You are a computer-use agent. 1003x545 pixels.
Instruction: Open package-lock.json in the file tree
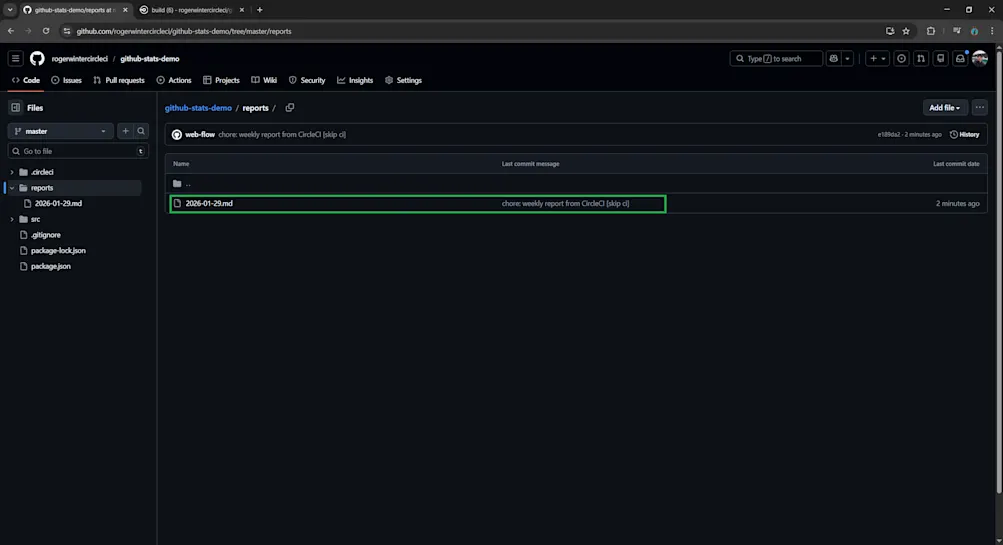[x=58, y=251]
